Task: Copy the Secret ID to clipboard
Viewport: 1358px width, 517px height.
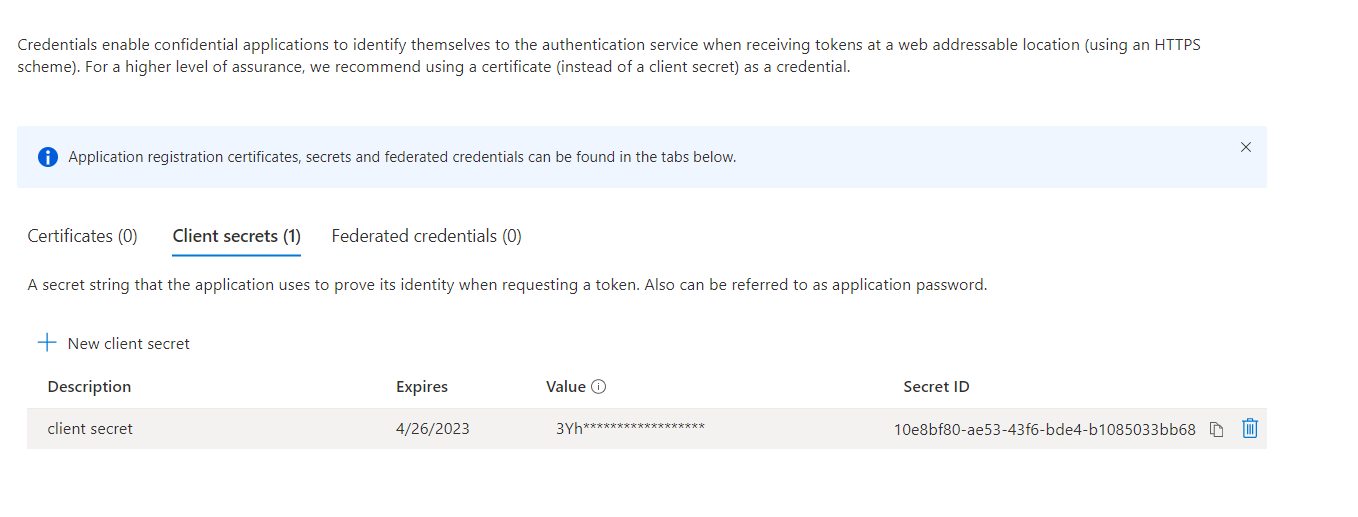Action: (1216, 430)
